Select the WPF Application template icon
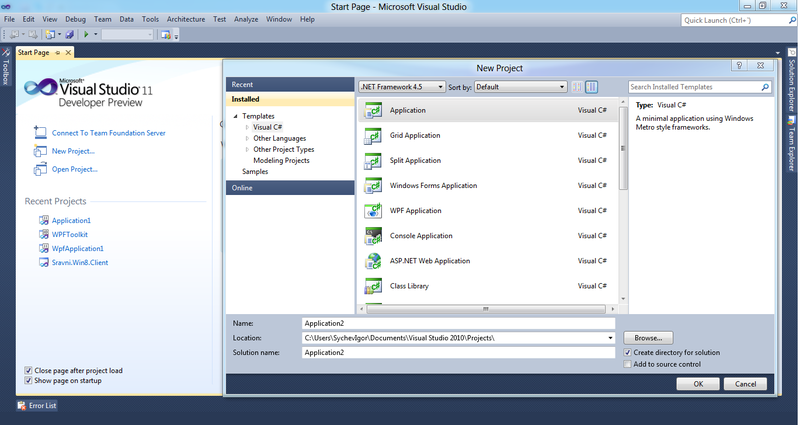This screenshot has height=425, width=800. pyautogui.click(x=373, y=210)
